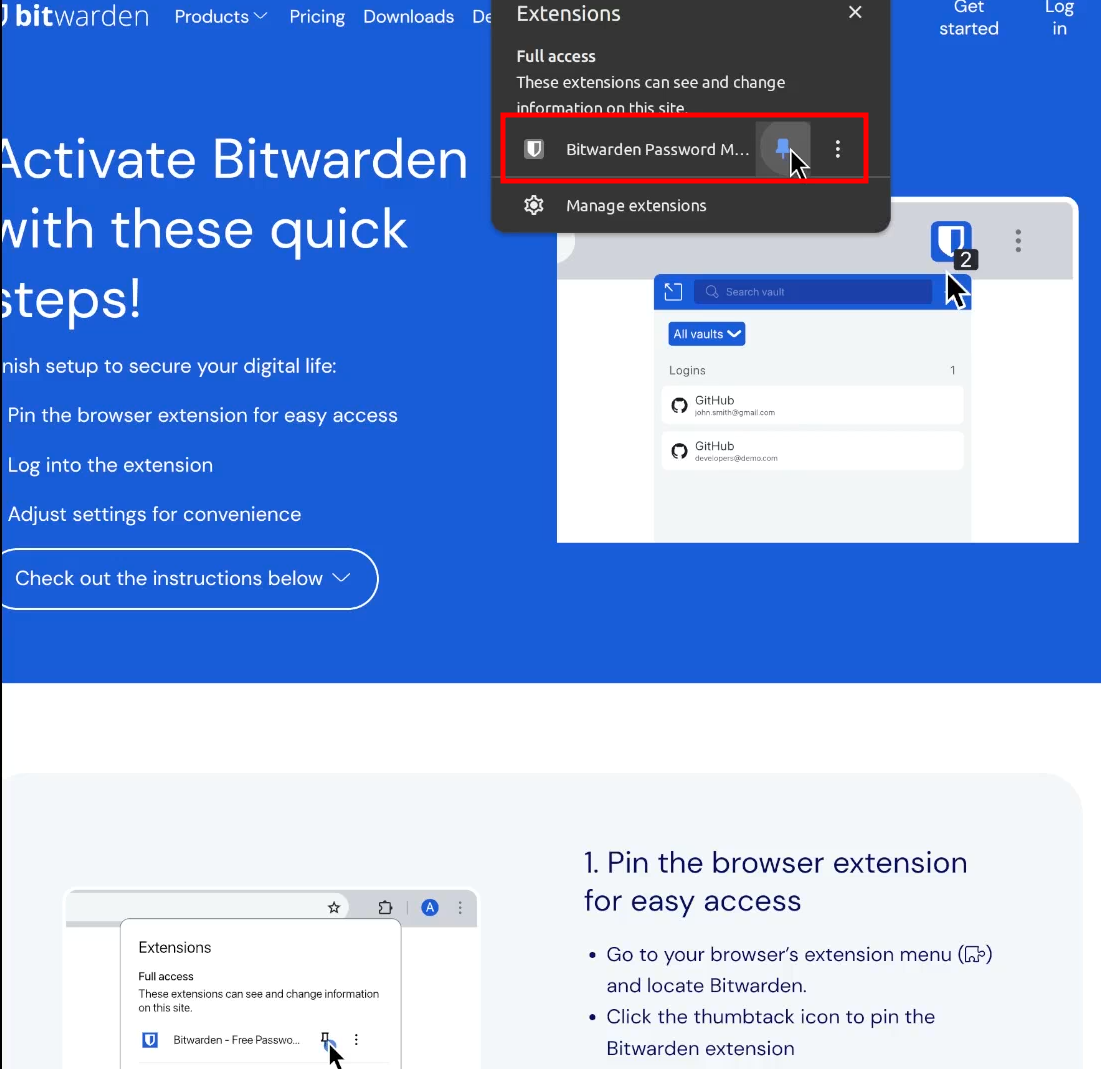Click the Search vault field in illustration
The width and height of the screenshot is (1101, 1069).
[x=813, y=291]
